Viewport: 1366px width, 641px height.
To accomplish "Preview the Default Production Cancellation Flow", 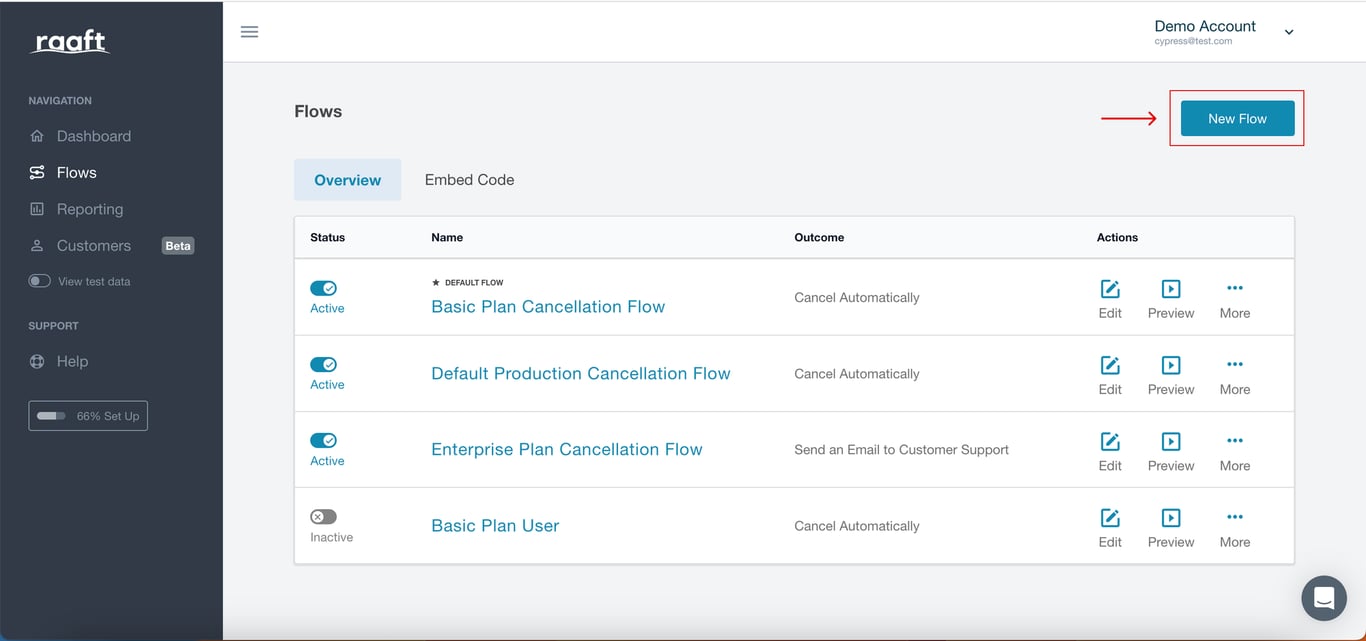I will coord(1171,366).
